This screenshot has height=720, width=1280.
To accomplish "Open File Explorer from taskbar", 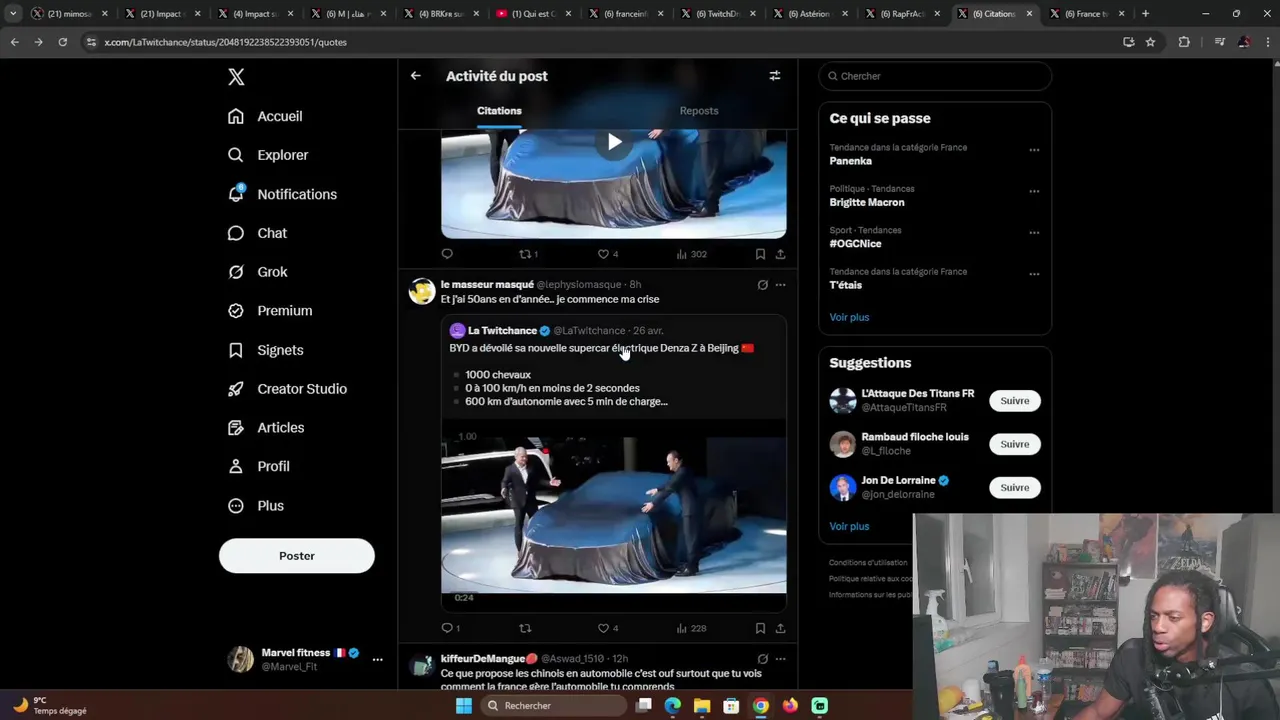I will tap(702, 706).
